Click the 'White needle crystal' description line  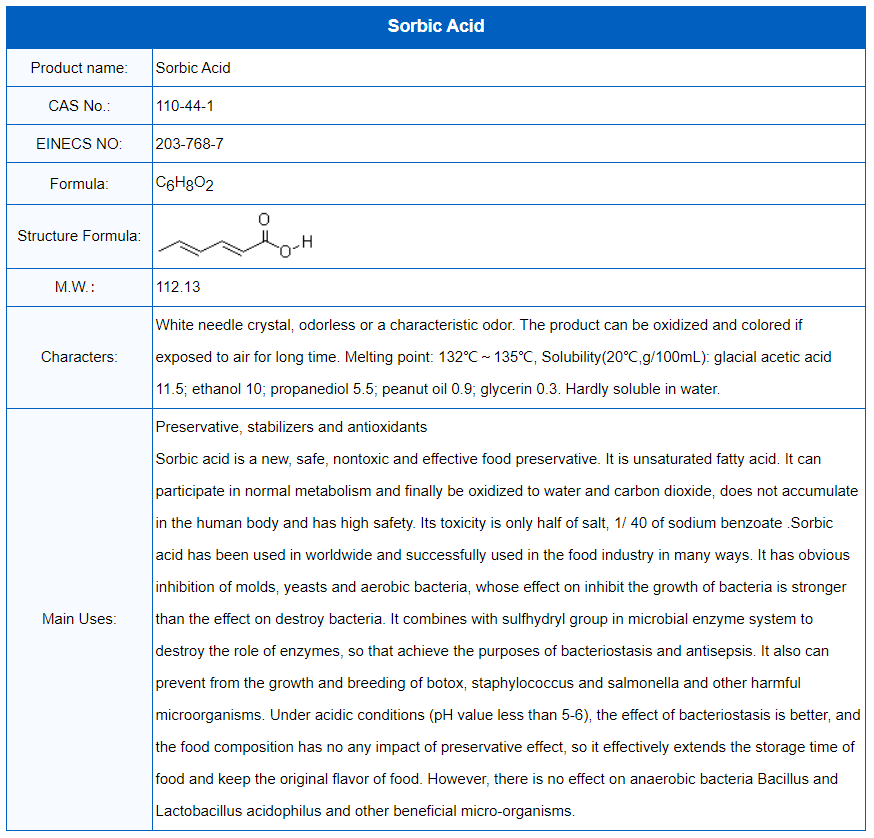point(479,325)
